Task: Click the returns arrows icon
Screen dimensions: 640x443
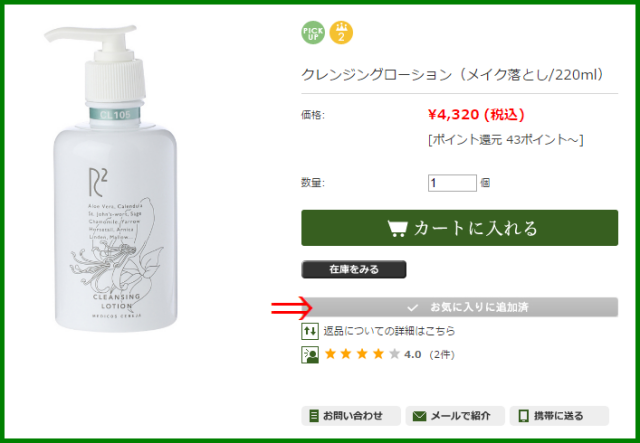Action: pyautogui.click(x=310, y=331)
